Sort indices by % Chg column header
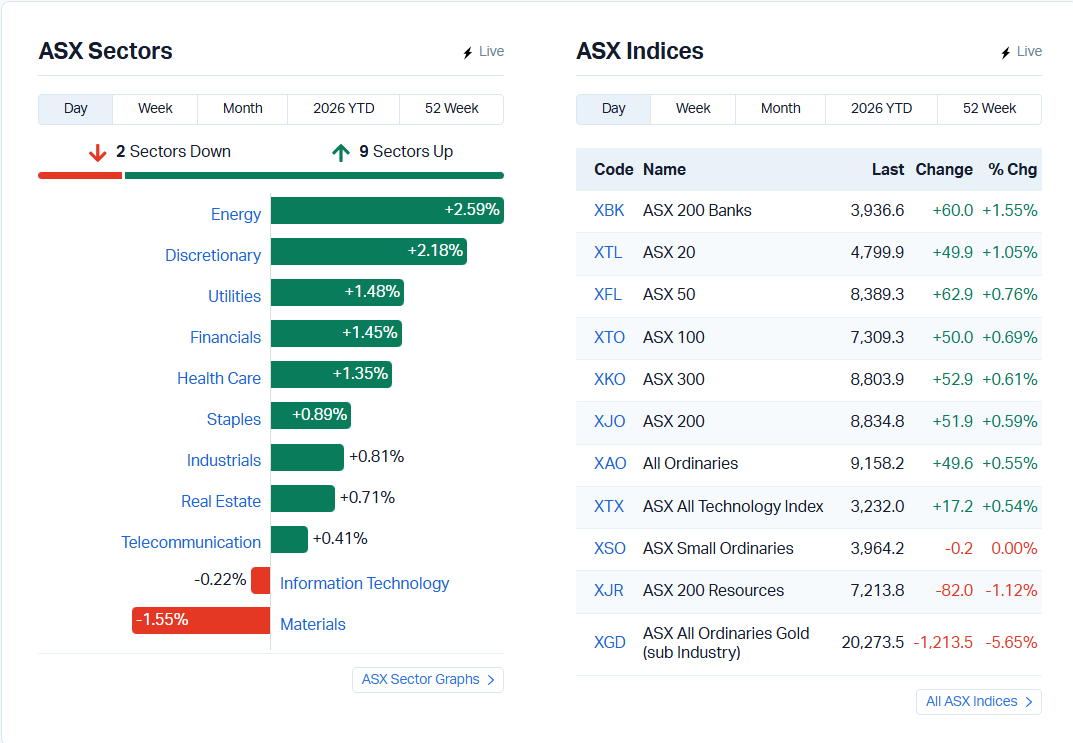The width and height of the screenshot is (1073, 743). click(1012, 169)
